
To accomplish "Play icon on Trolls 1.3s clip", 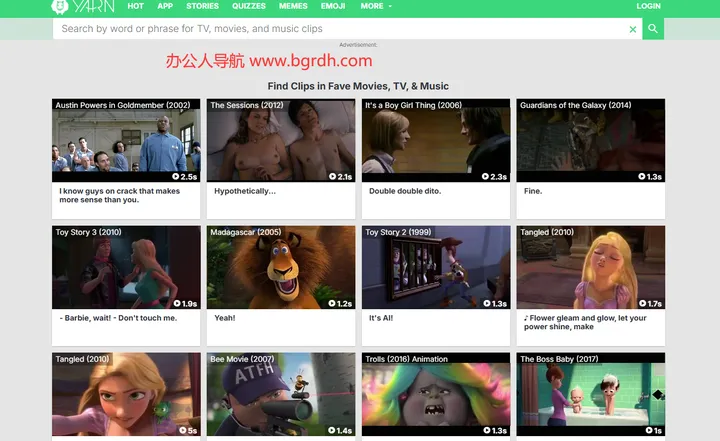I will (487, 430).
